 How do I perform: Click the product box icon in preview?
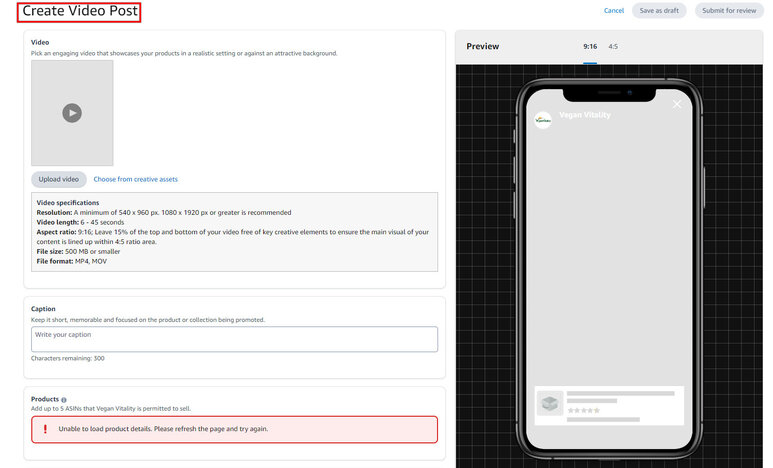click(x=550, y=403)
